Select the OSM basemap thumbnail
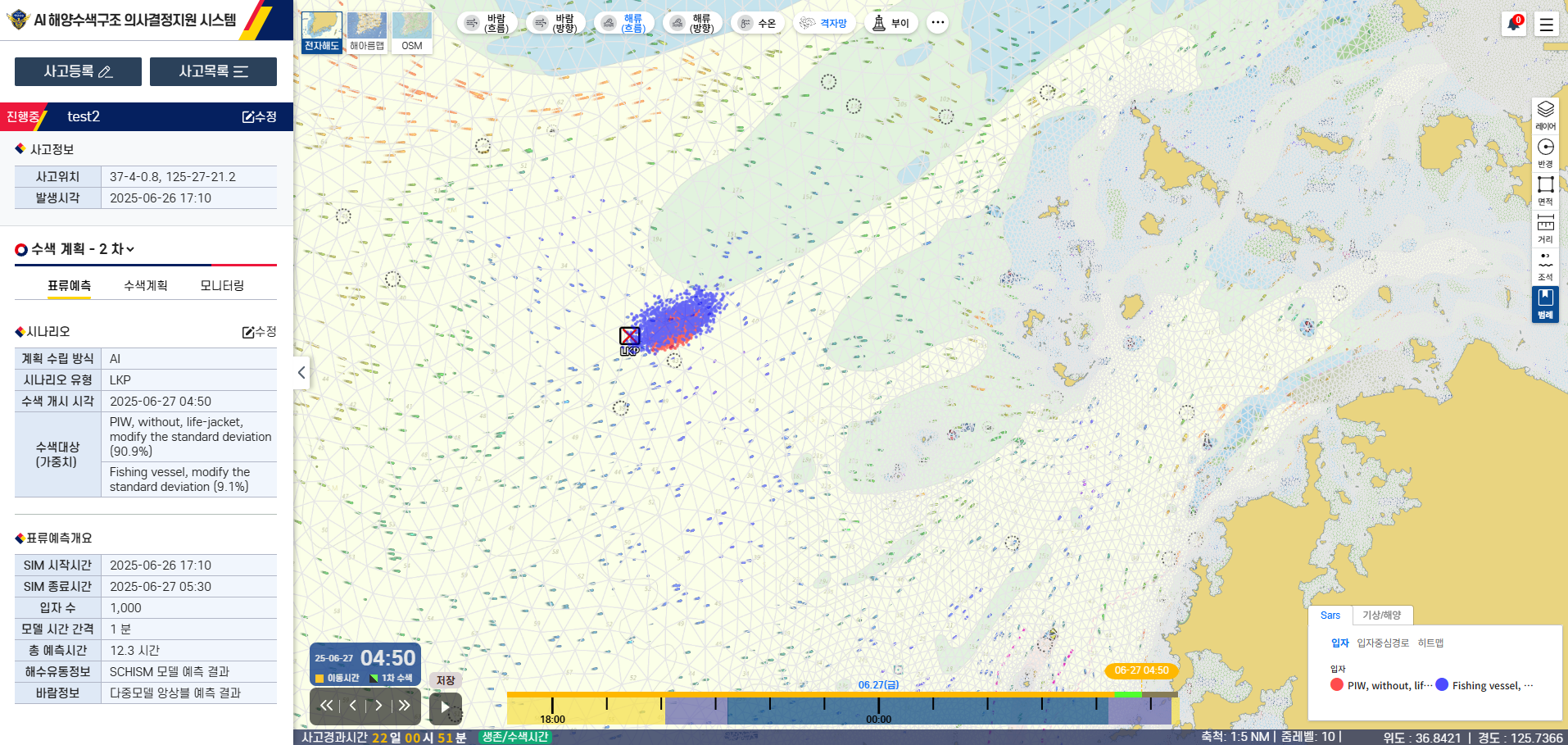 click(x=412, y=33)
